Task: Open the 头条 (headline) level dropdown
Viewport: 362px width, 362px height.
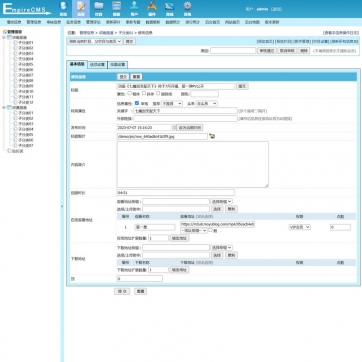Action: click(206, 104)
